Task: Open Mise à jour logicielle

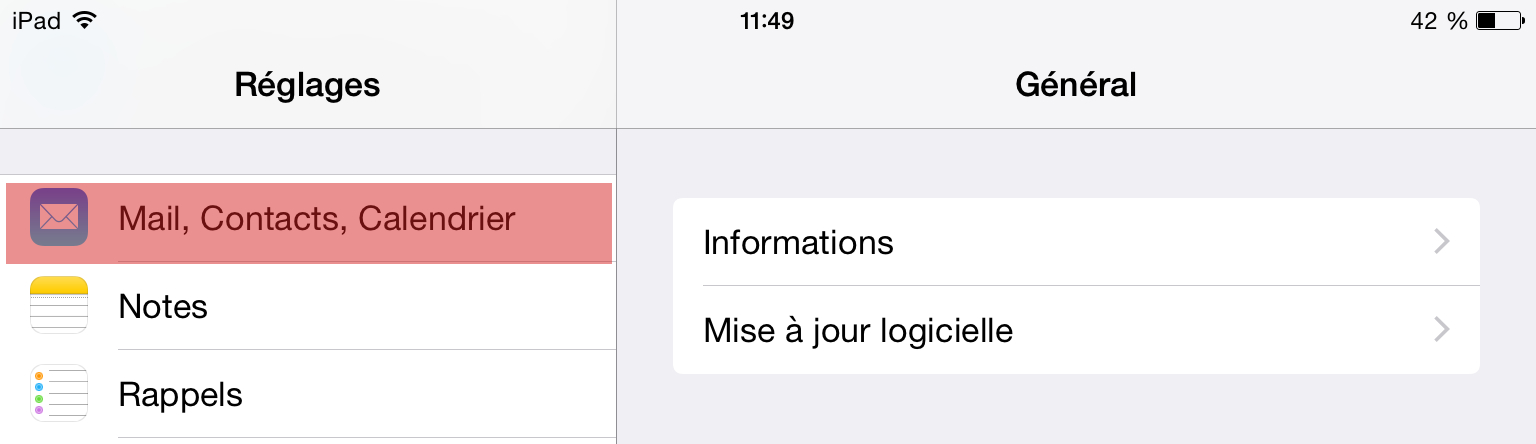Action: tap(1076, 330)
